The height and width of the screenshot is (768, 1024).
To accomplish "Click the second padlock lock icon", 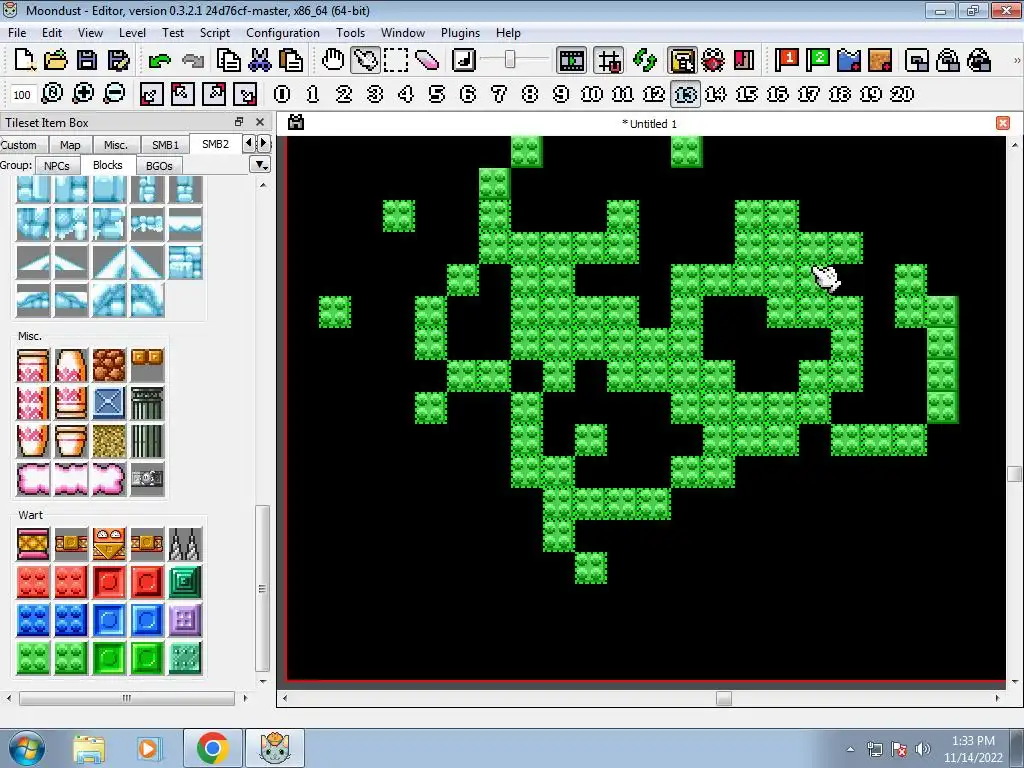I will [979, 60].
